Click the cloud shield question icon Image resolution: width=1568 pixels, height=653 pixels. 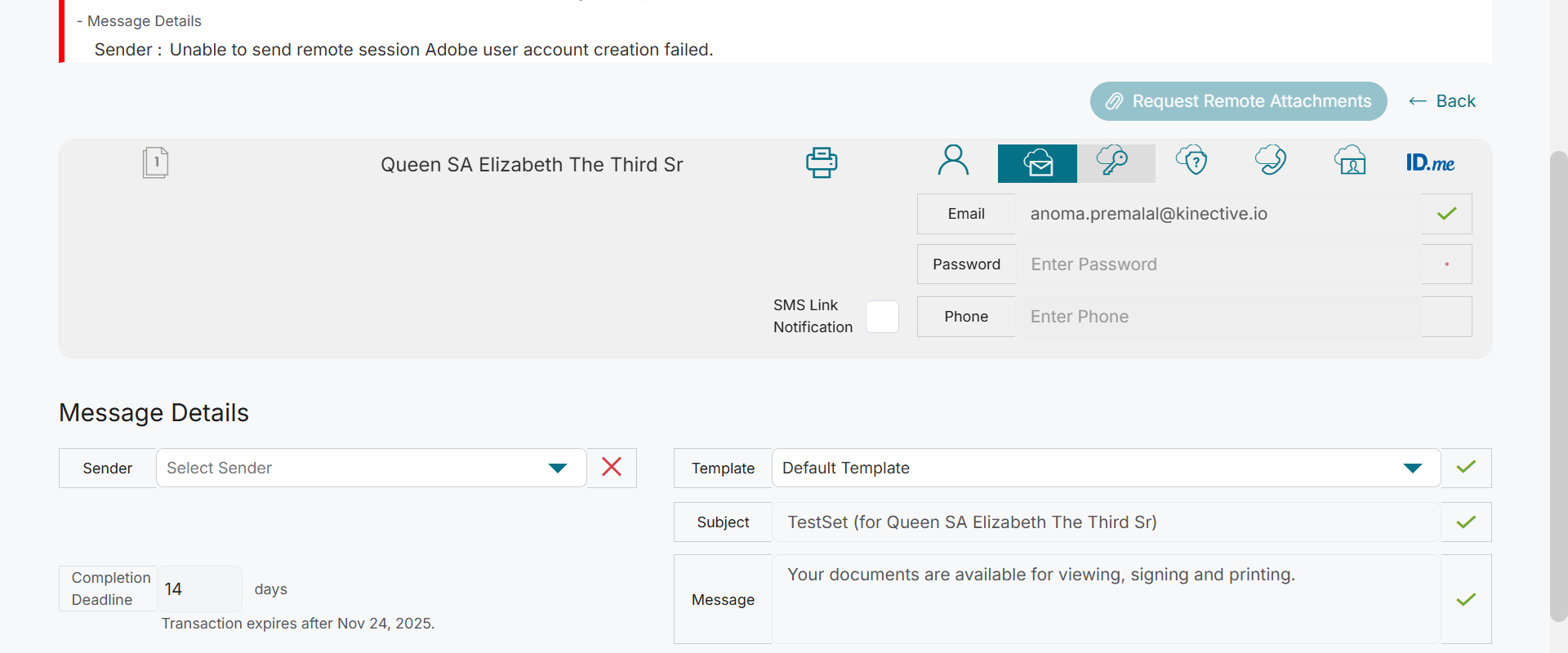pos(1192,161)
